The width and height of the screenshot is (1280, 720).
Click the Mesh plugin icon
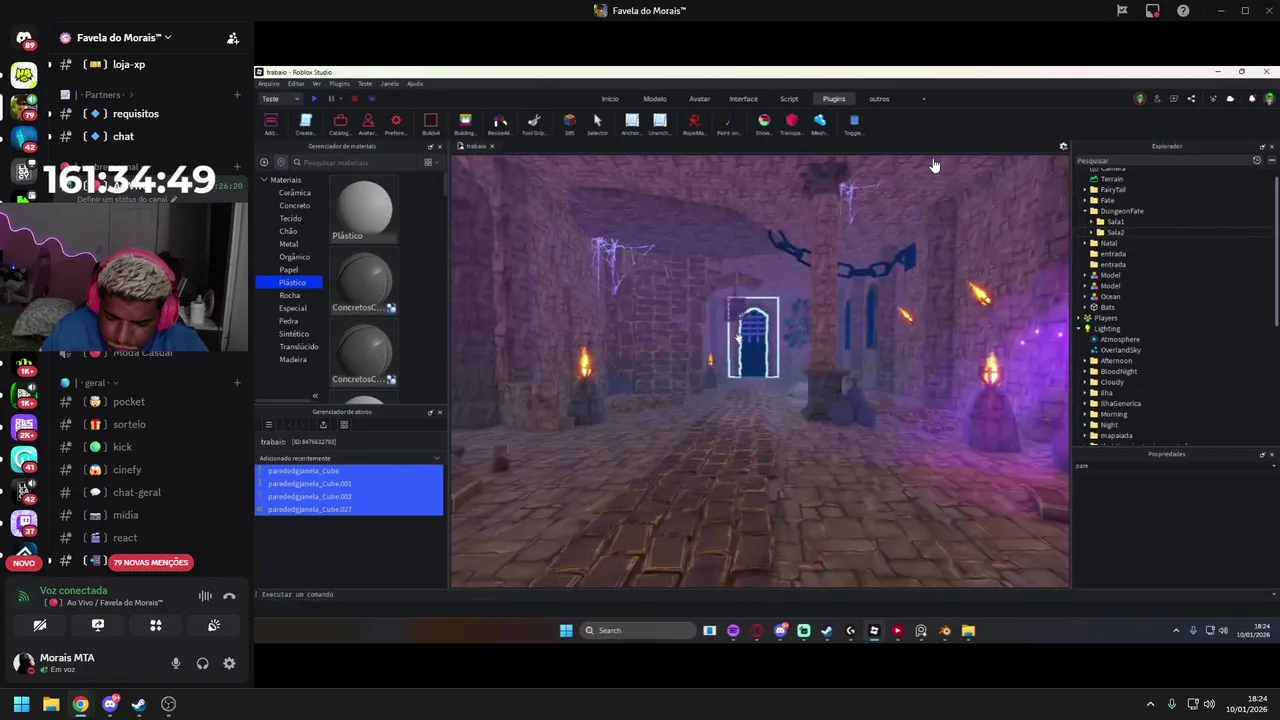click(820, 120)
